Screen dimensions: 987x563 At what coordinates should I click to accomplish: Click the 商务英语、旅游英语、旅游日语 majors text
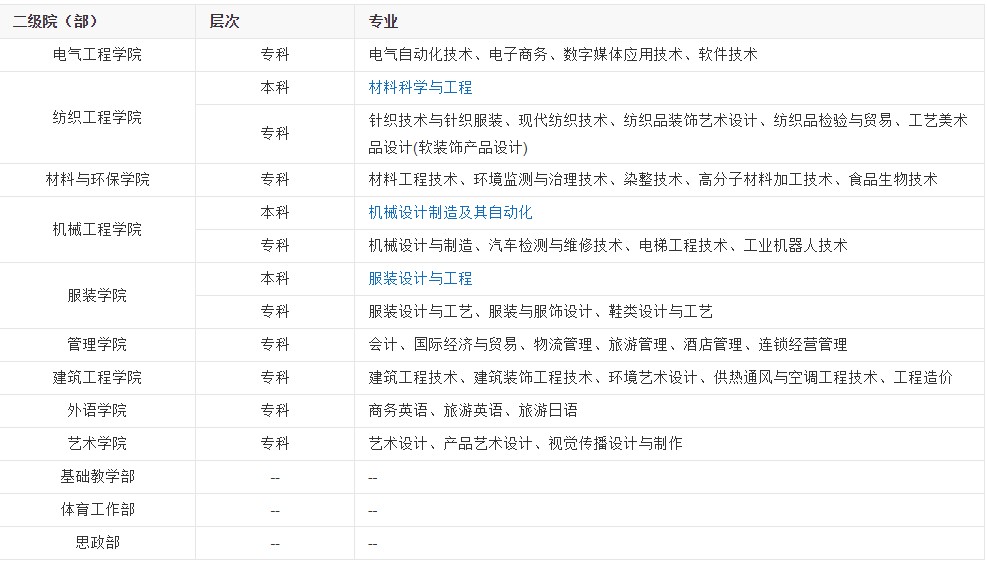[472, 411]
